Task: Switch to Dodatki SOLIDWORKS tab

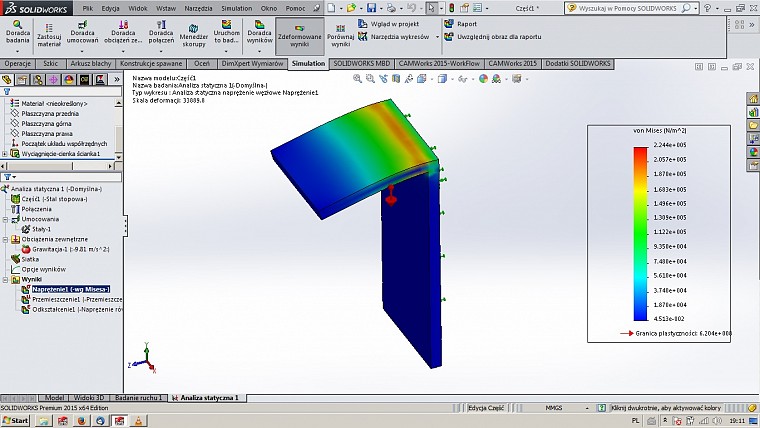Action: pos(578,63)
